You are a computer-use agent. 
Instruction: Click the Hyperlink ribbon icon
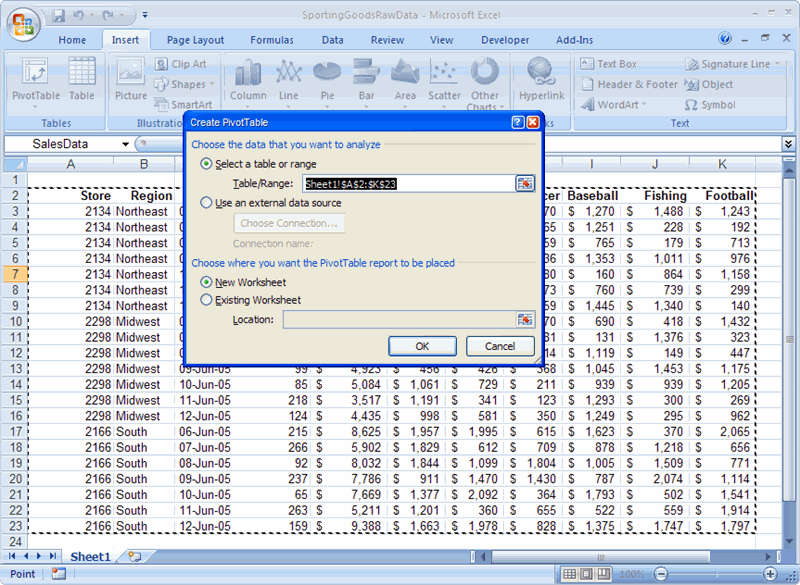coord(541,79)
